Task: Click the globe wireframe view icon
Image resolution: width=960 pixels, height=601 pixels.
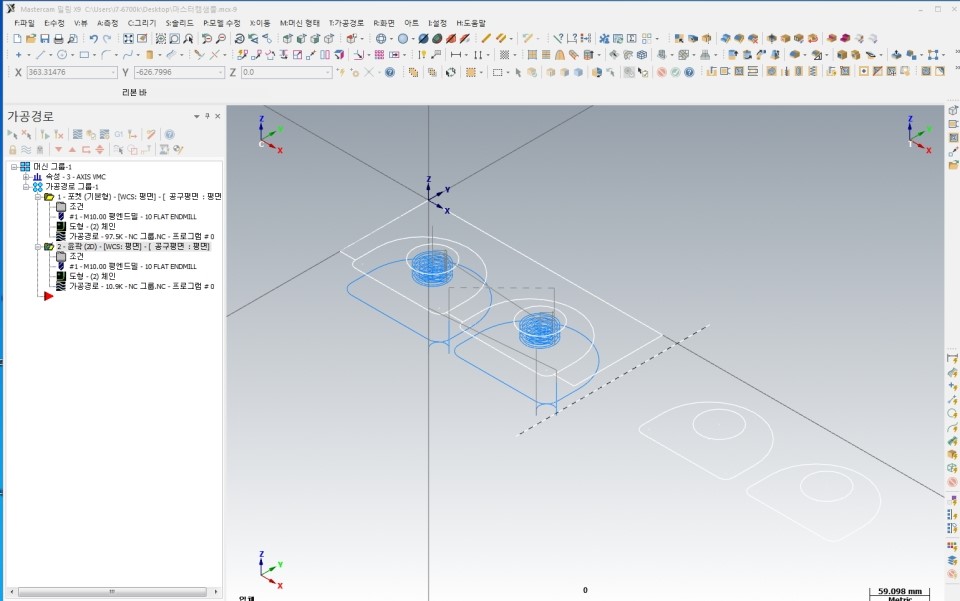Action: 381,39
